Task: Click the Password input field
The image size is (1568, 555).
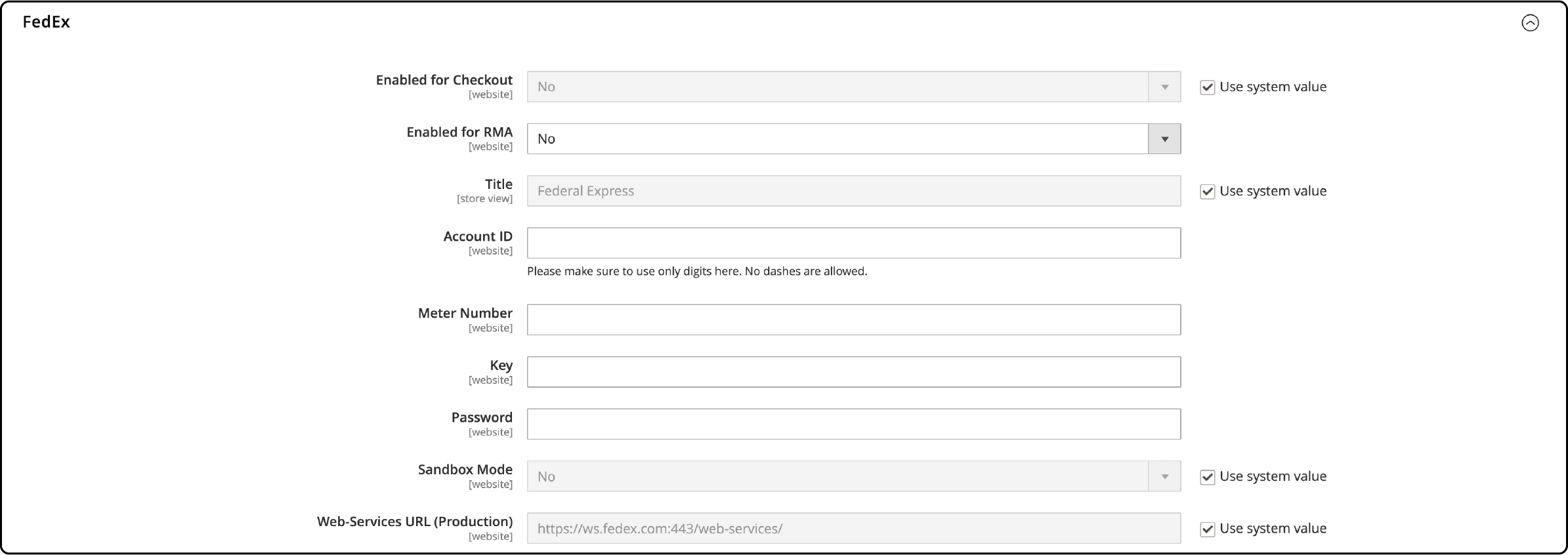Action: [854, 424]
